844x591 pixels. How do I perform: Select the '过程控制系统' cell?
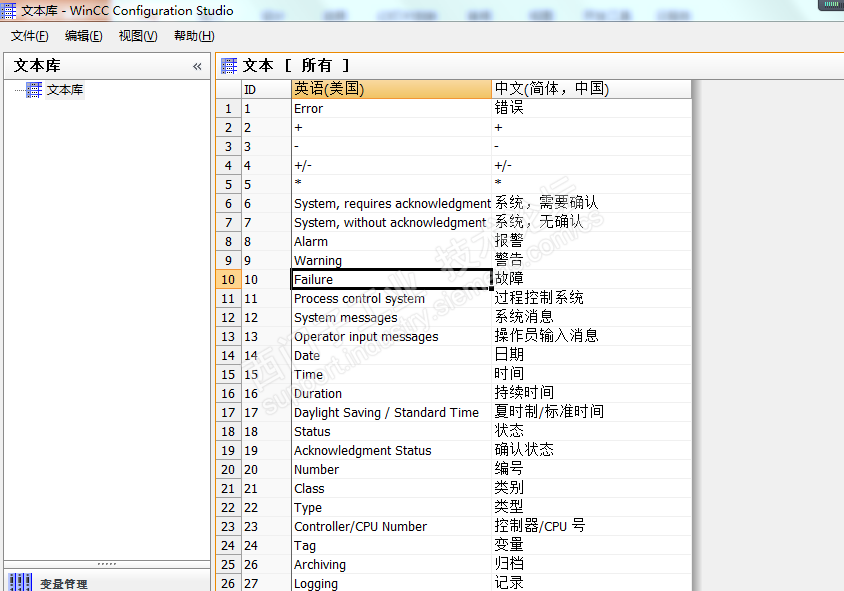coord(592,299)
